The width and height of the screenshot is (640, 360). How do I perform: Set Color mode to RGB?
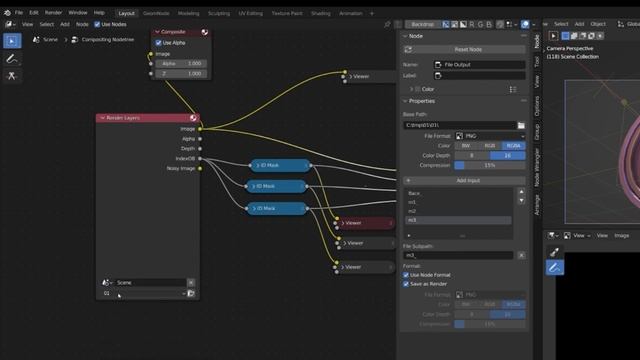[490, 146]
